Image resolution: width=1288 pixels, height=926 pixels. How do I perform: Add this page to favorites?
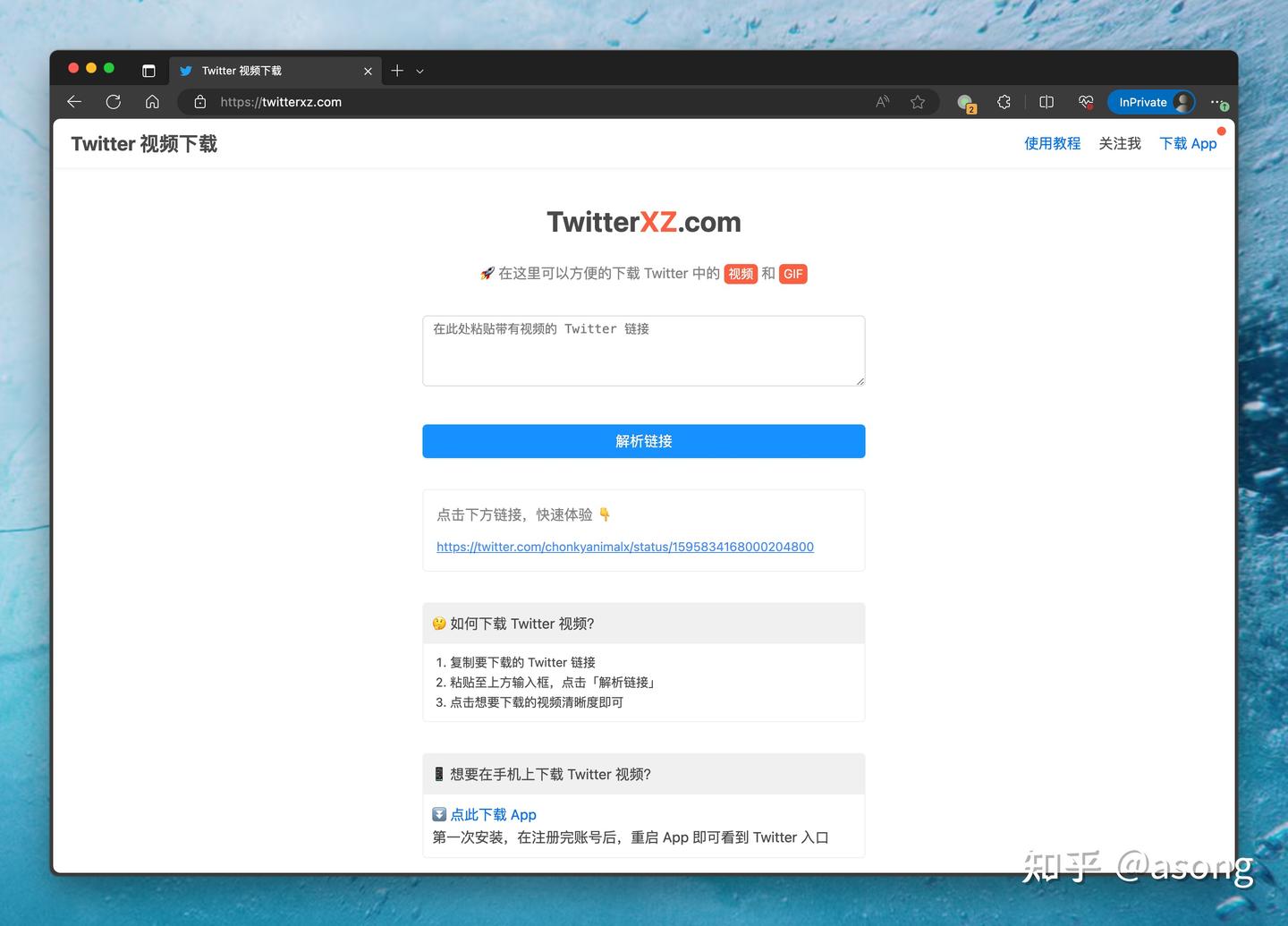coord(918,101)
